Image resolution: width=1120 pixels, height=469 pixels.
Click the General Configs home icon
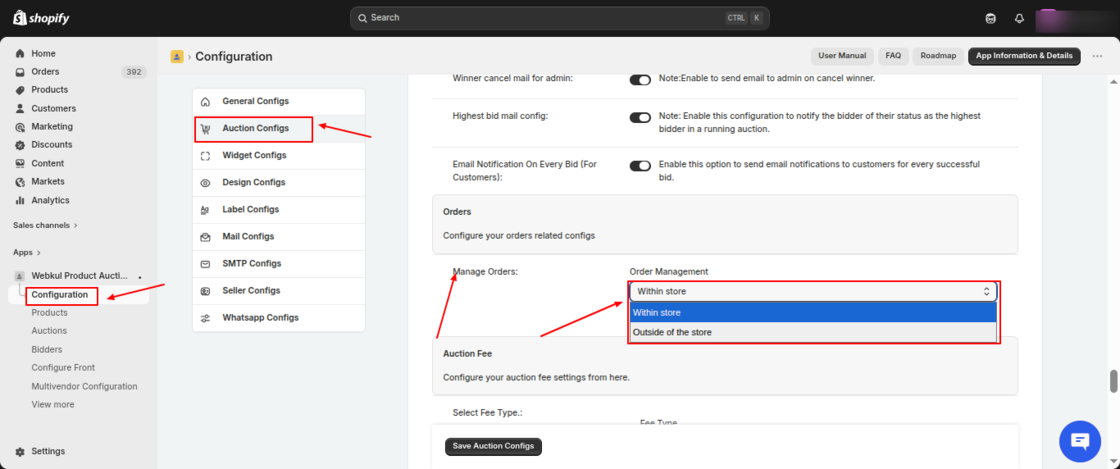pos(206,101)
